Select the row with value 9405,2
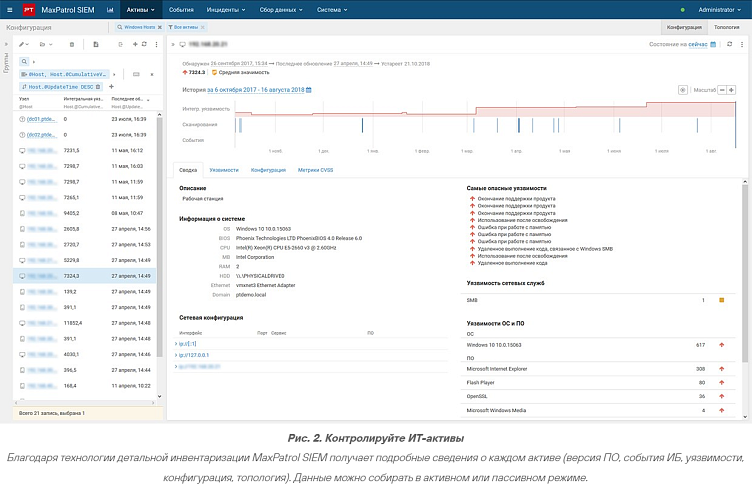The image size is (752, 500). click(85, 213)
